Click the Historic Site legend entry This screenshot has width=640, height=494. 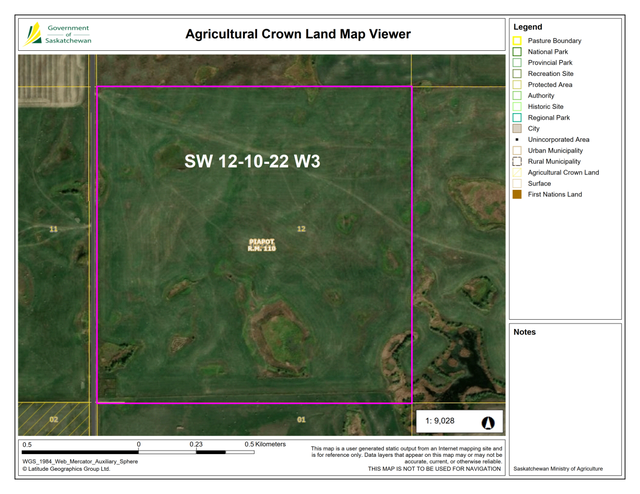coord(545,106)
